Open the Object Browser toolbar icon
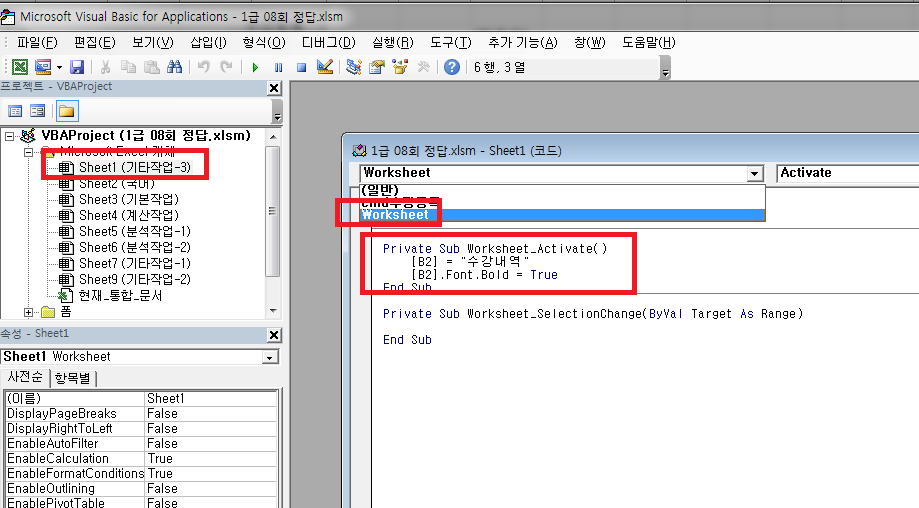Viewport: 919px width, 508px height. pos(401,67)
